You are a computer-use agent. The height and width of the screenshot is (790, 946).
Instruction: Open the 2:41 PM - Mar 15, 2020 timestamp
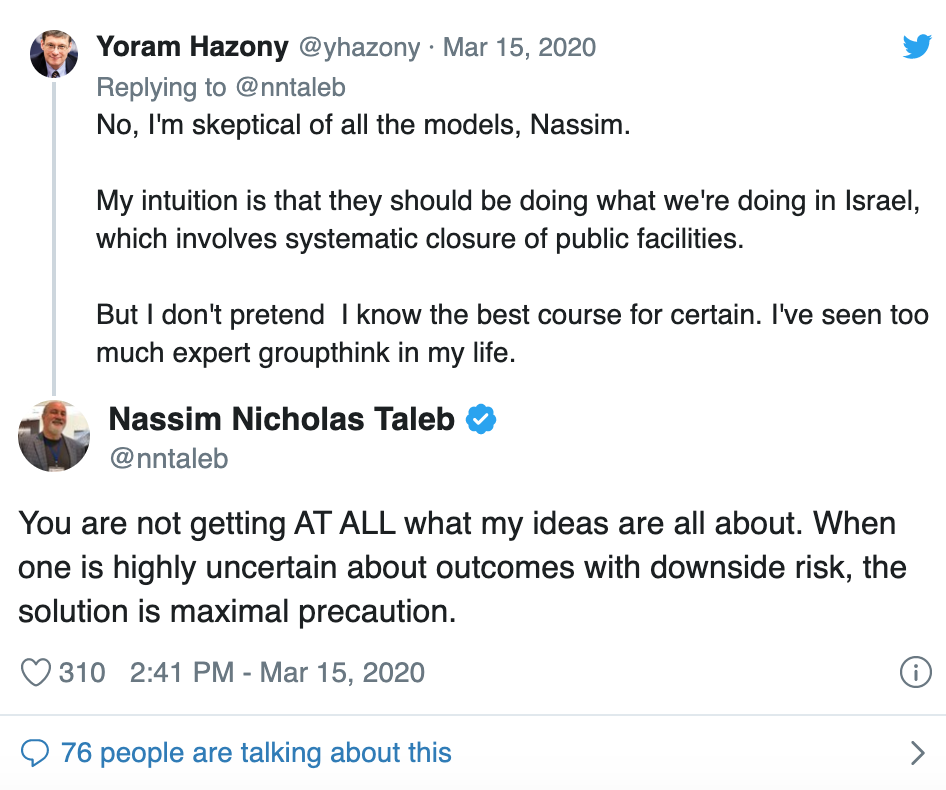coord(277,672)
